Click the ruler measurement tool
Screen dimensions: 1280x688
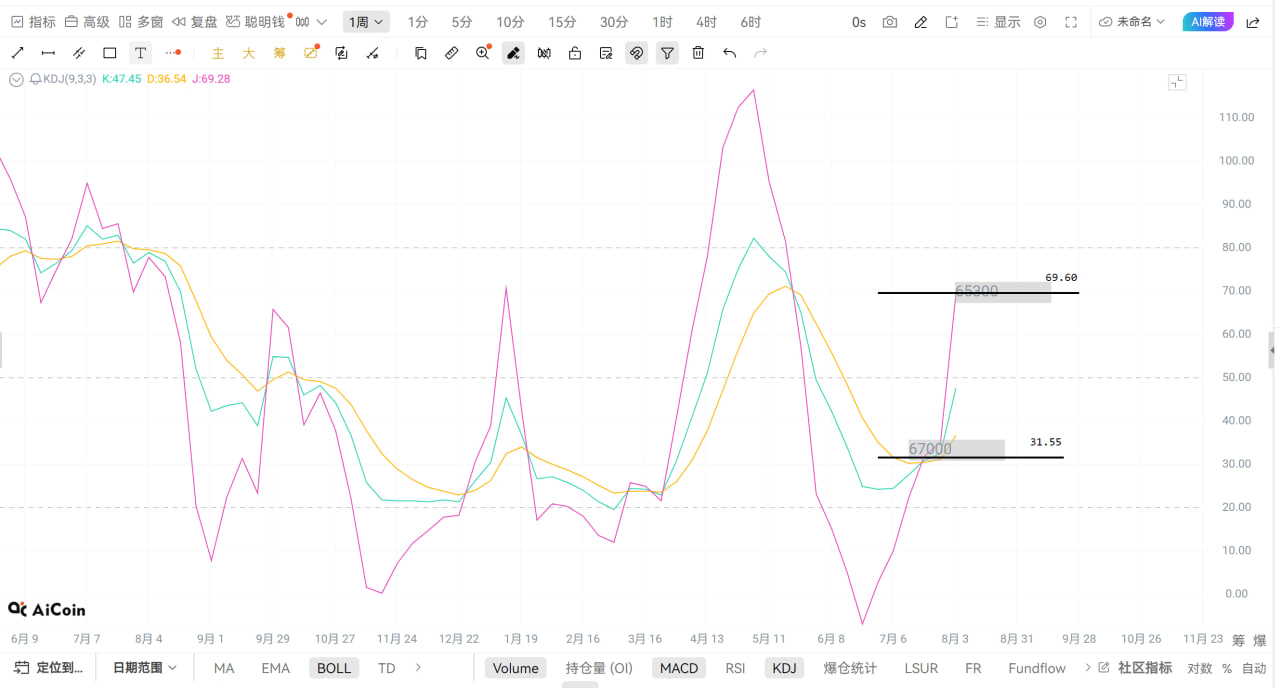[x=451, y=53]
